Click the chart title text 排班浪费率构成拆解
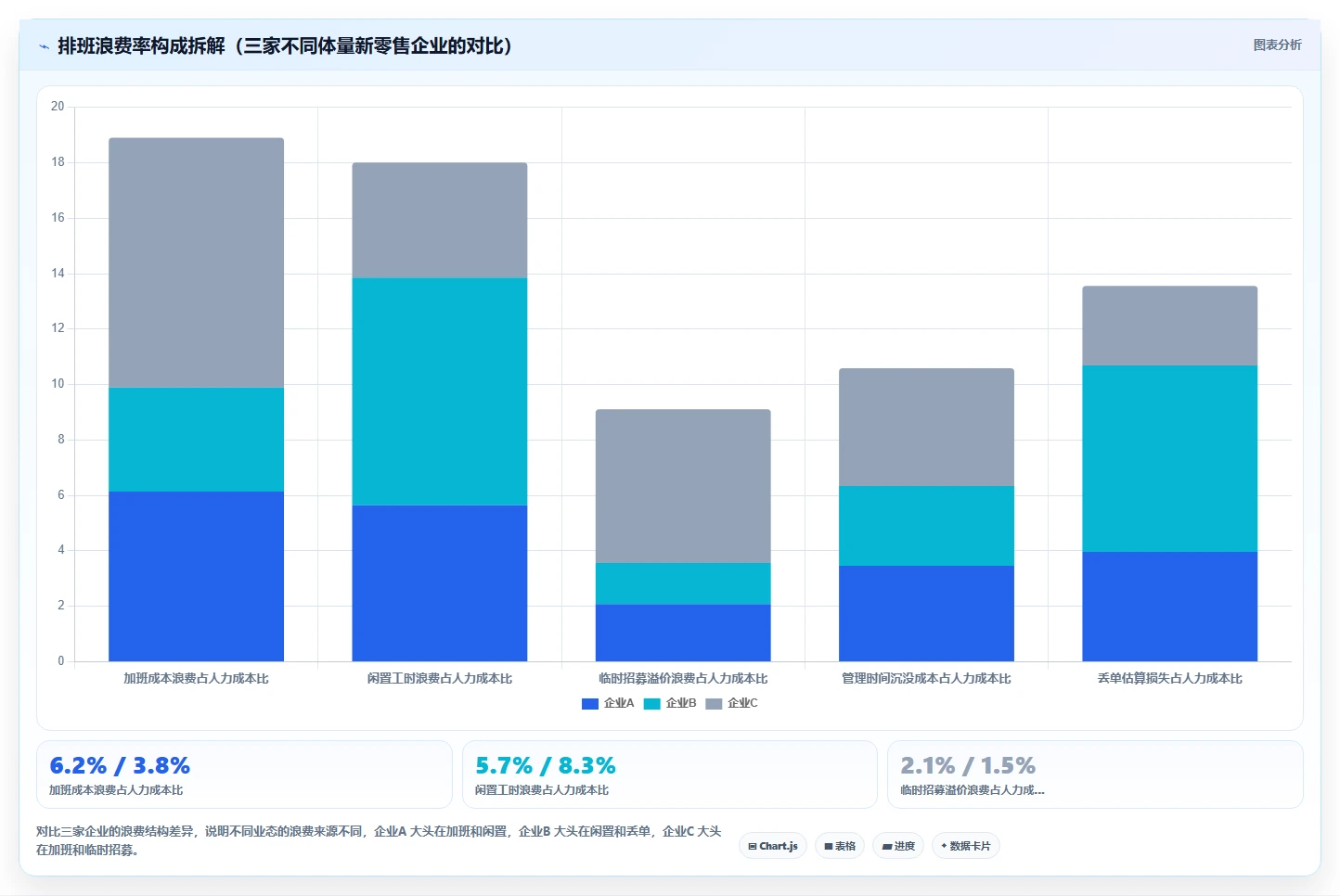Image resolution: width=1340 pixels, height=896 pixels. pyautogui.click(x=141, y=45)
